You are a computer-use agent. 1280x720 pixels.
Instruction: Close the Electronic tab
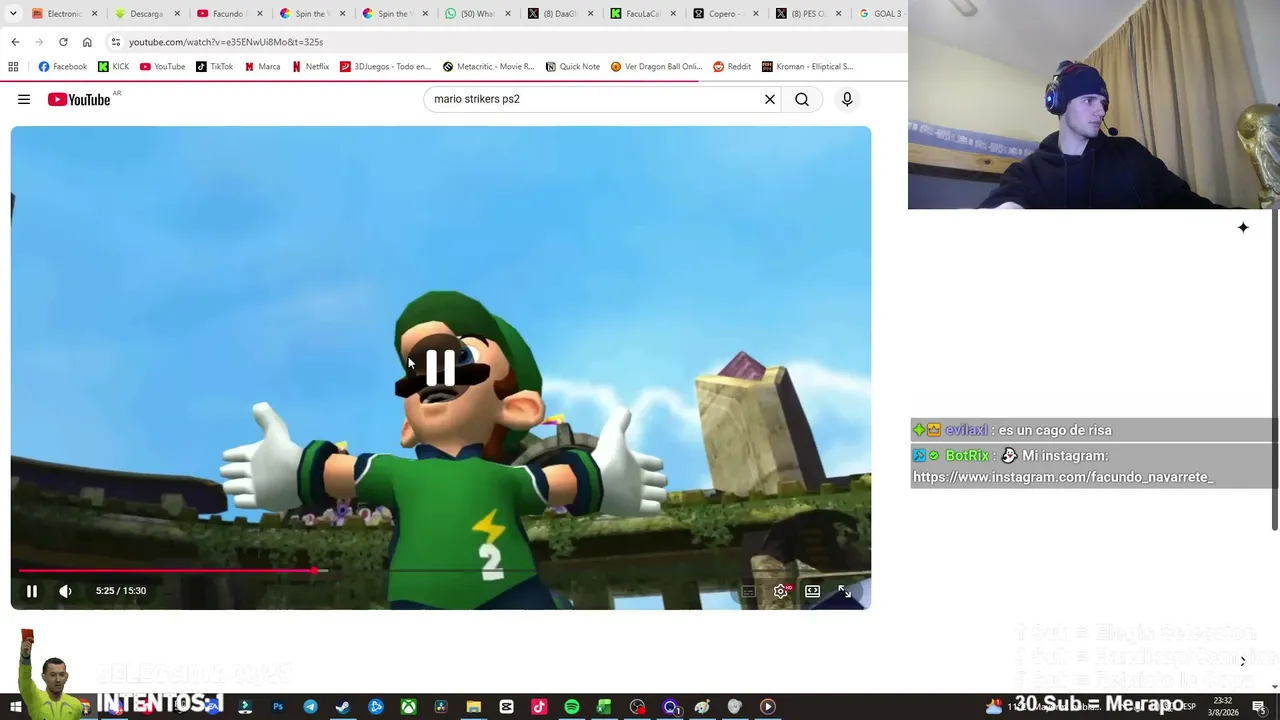[95, 14]
